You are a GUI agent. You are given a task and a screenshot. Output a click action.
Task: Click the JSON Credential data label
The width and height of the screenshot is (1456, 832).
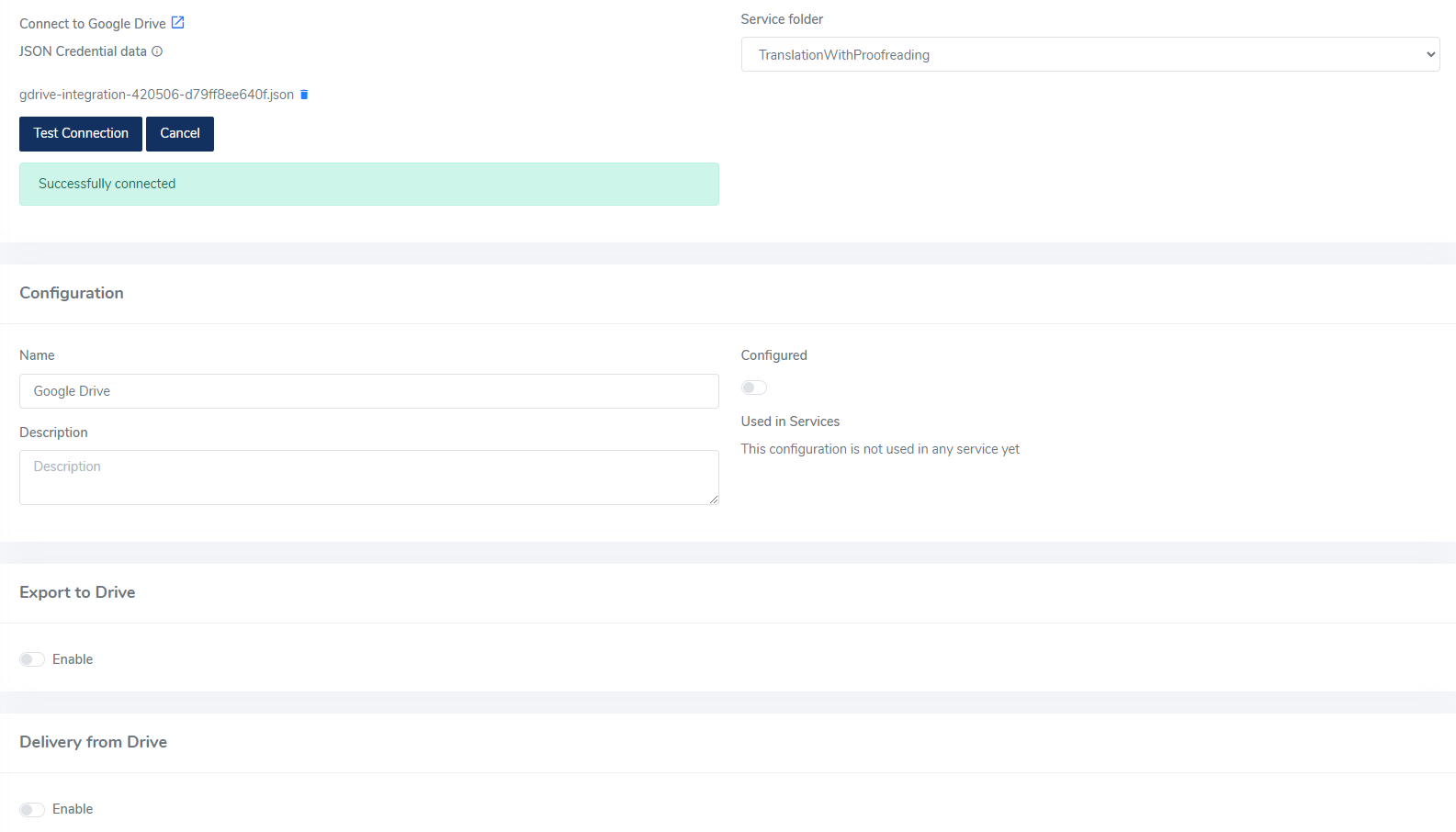(x=83, y=51)
